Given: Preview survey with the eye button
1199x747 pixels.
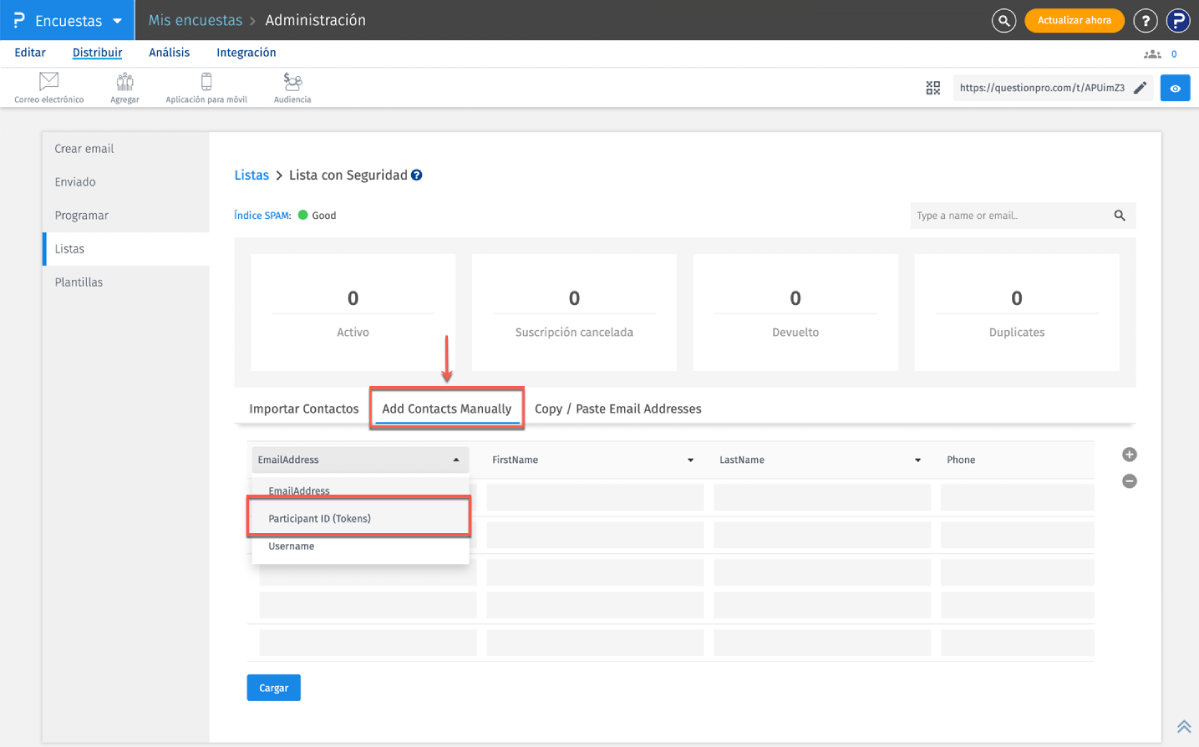Looking at the screenshot, I should tap(1175, 88).
